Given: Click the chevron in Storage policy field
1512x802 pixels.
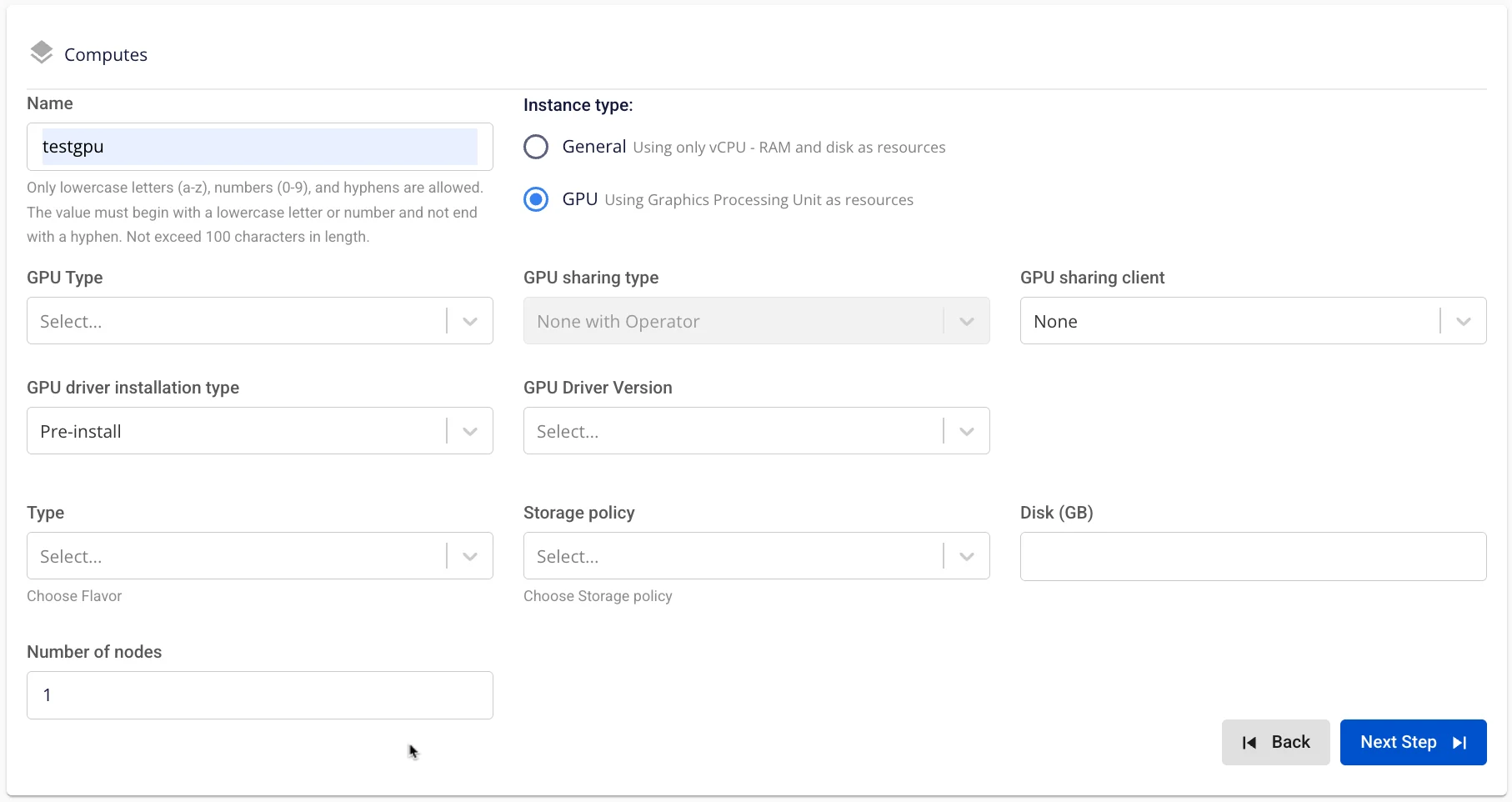Looking at the screenshot, I should 967,556.
